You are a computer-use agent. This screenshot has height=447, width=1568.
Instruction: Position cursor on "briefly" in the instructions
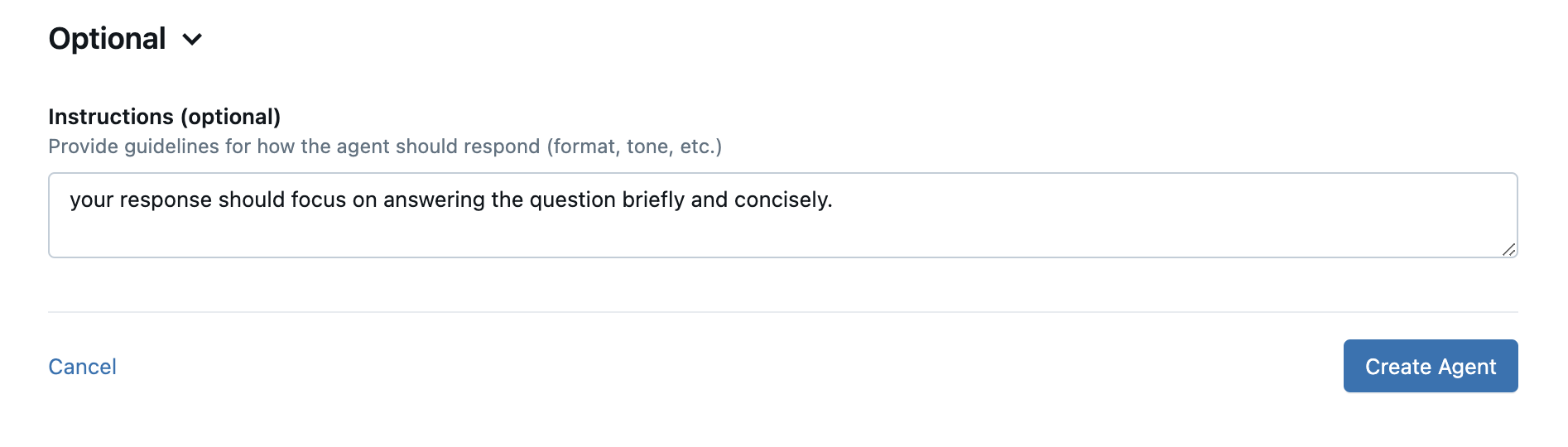[x=653, y=200]
